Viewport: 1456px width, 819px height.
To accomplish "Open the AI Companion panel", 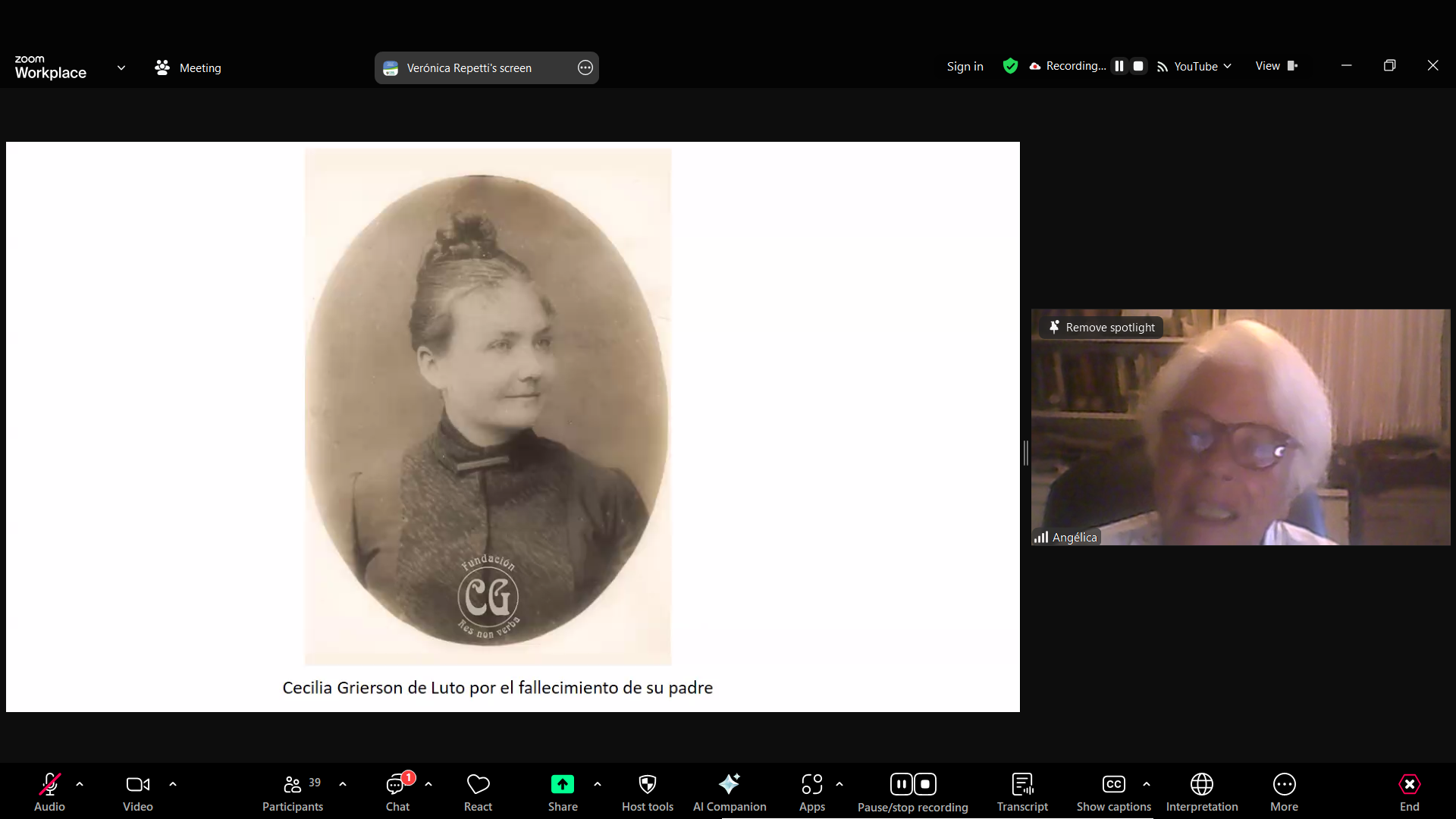I will [x=729, y=791].
